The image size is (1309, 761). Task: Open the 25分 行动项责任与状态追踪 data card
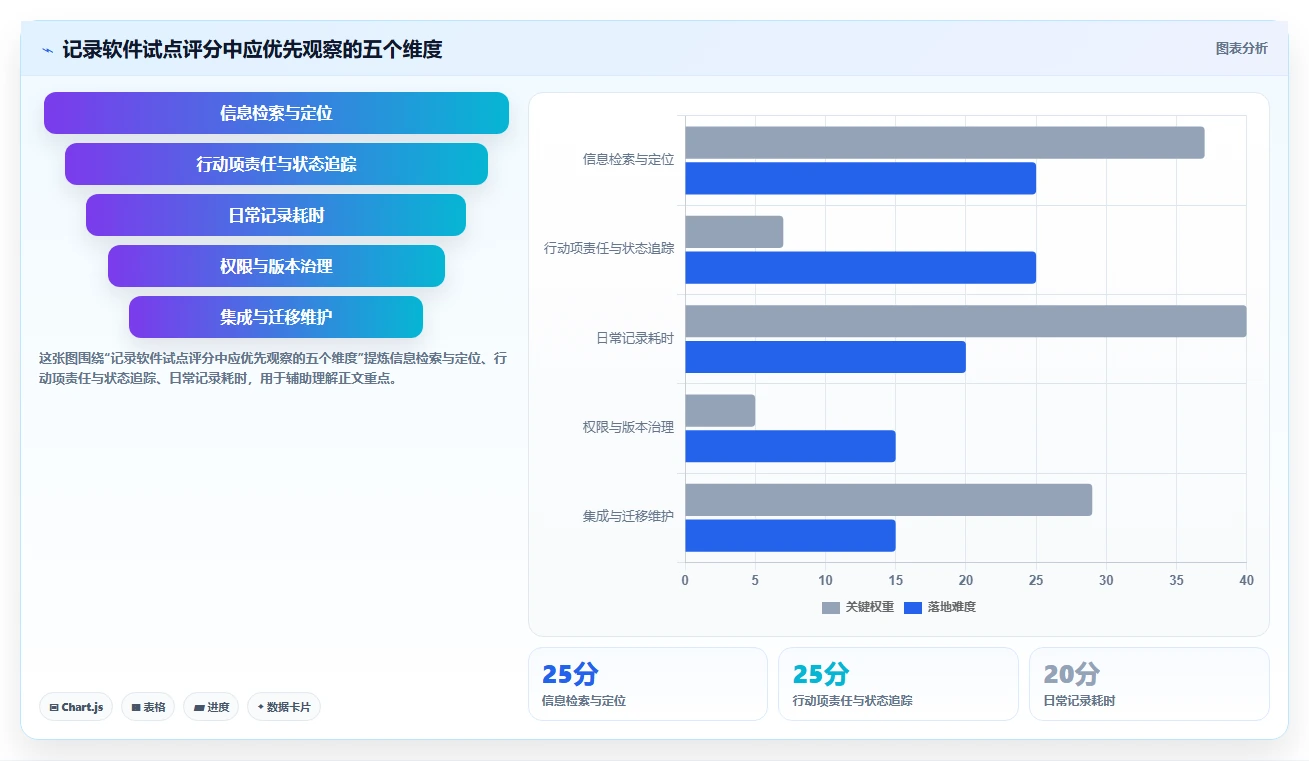point(898,684)
